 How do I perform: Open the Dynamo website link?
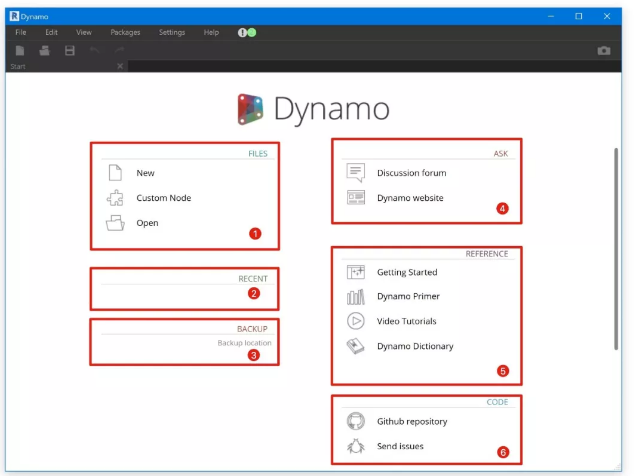[410, 198]
